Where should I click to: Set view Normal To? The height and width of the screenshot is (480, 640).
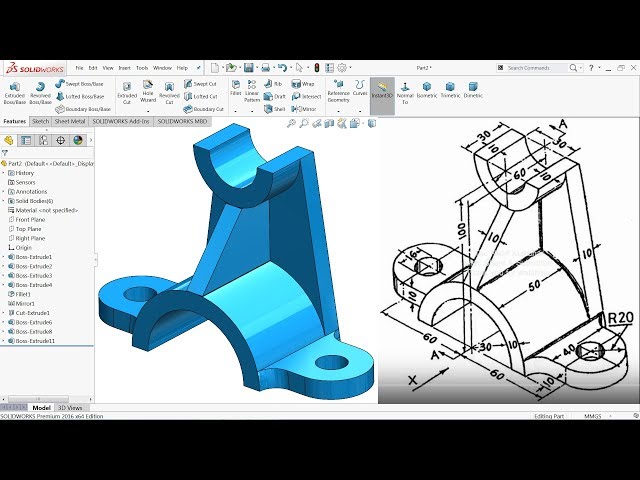tap(405, 93)
